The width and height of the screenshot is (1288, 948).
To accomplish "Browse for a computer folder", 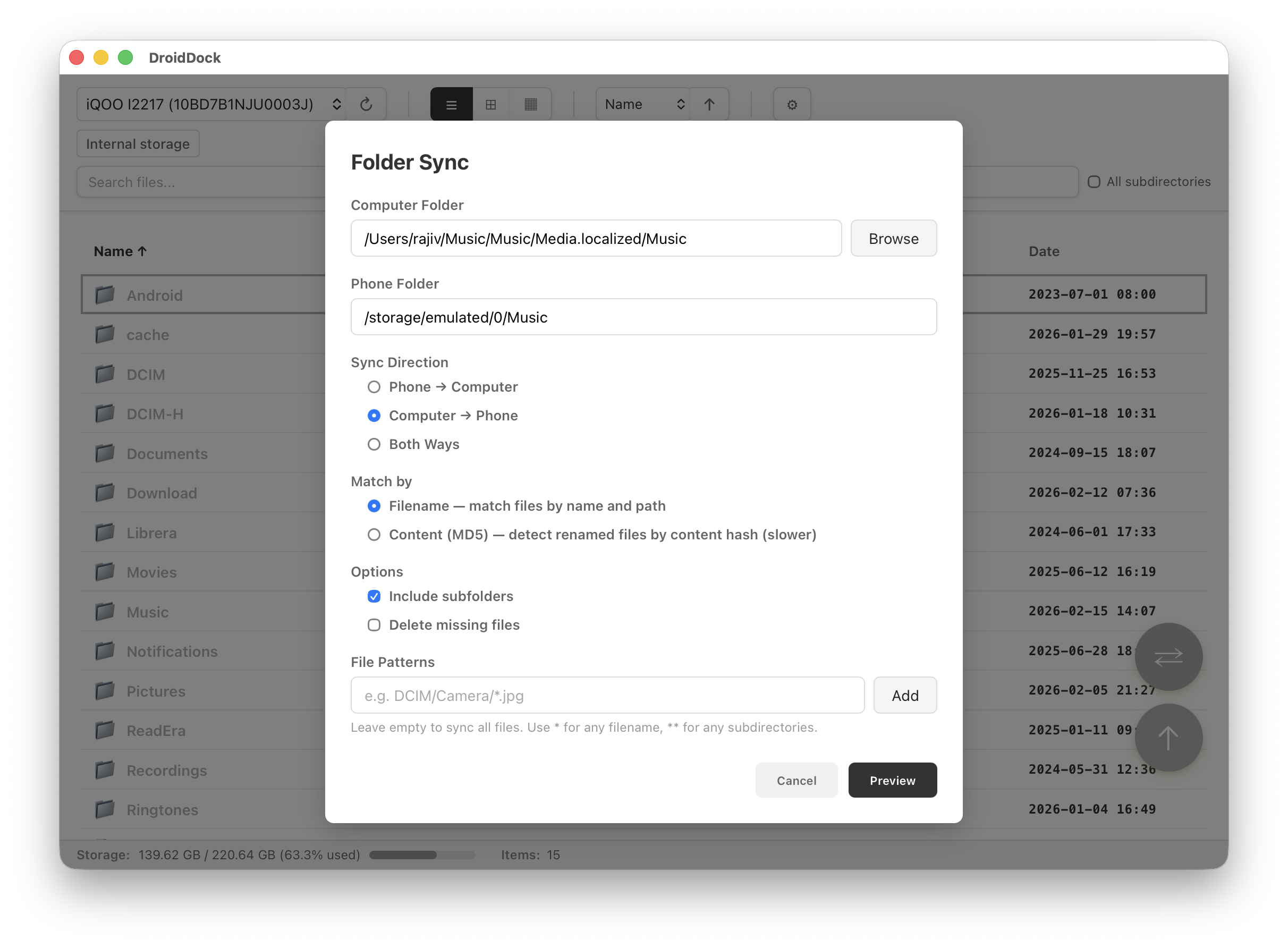I will pos(893,238).
